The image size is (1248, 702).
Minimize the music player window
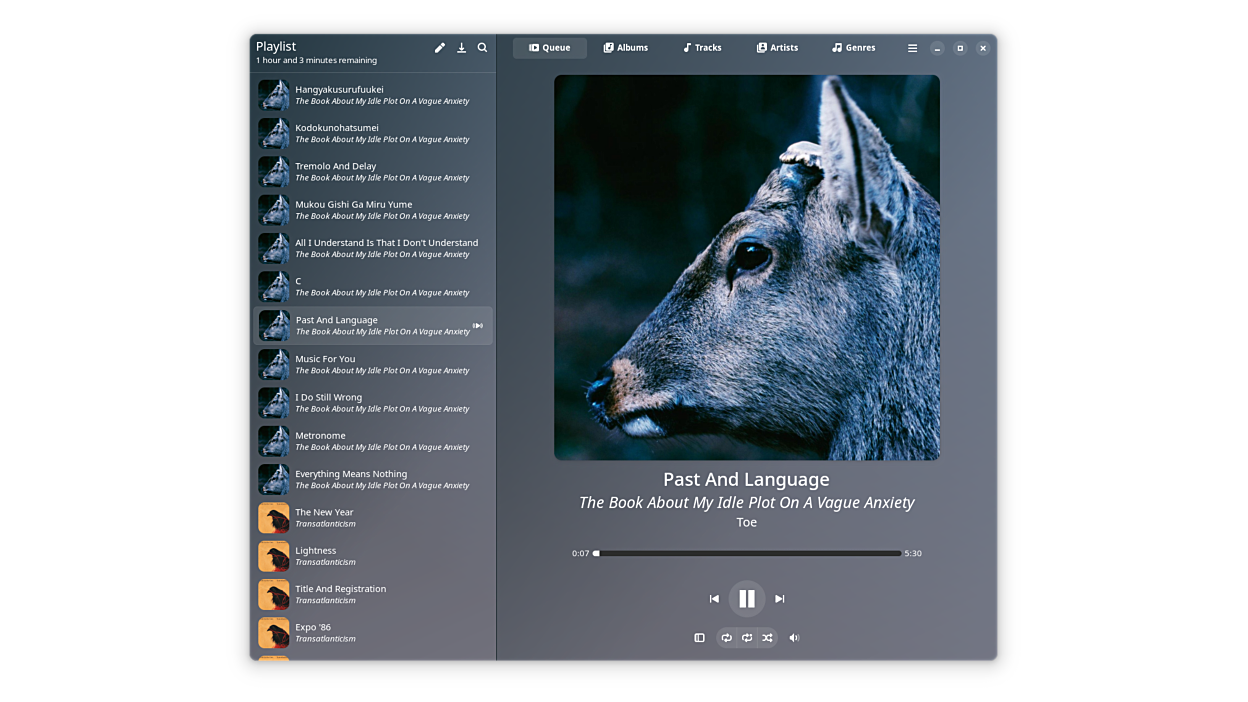937,48
